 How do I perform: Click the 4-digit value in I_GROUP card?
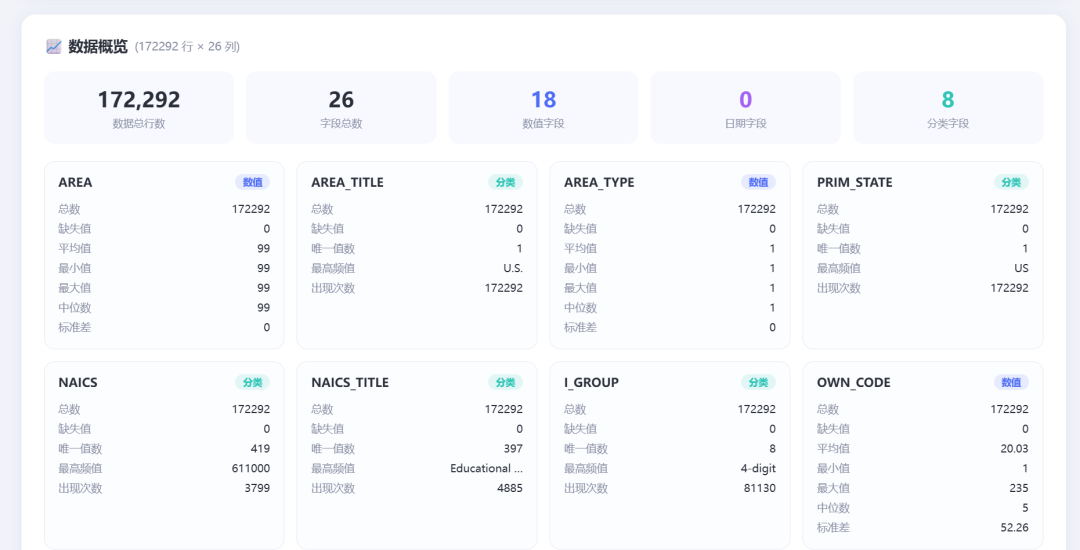tap(758, 469)
